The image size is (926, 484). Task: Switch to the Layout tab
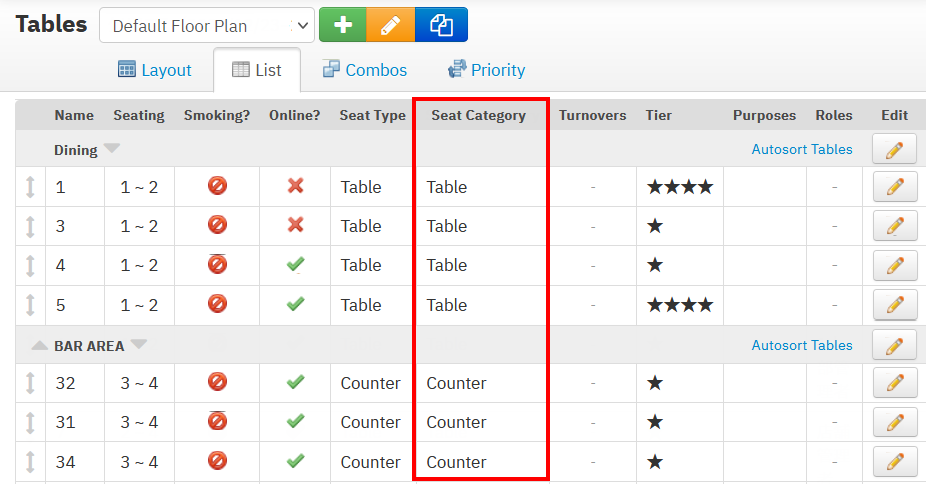click(x=155, y=70)
